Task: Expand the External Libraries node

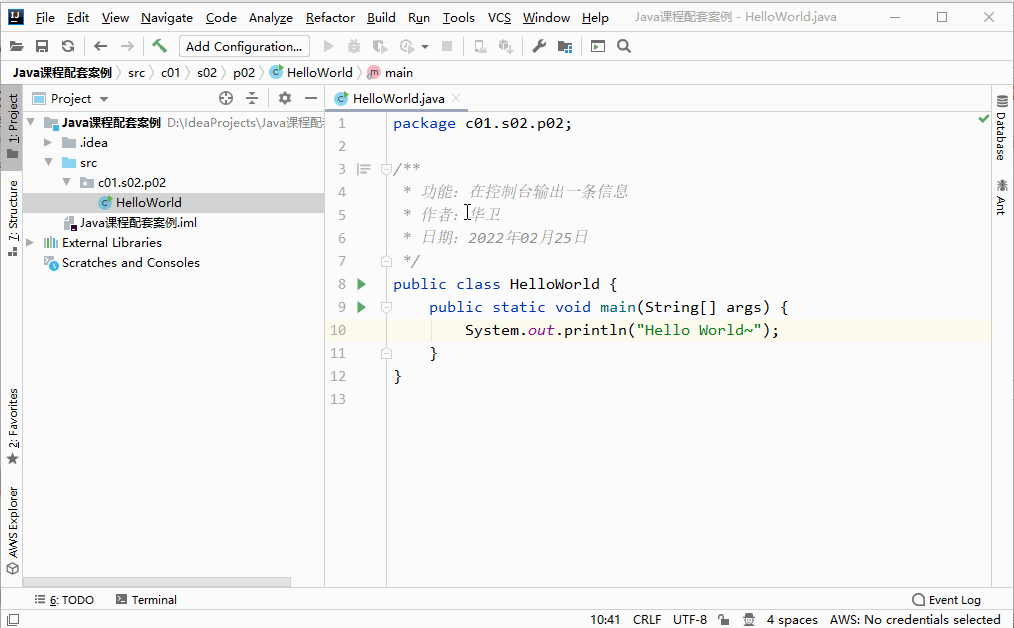Action: (x=30, y=243)
